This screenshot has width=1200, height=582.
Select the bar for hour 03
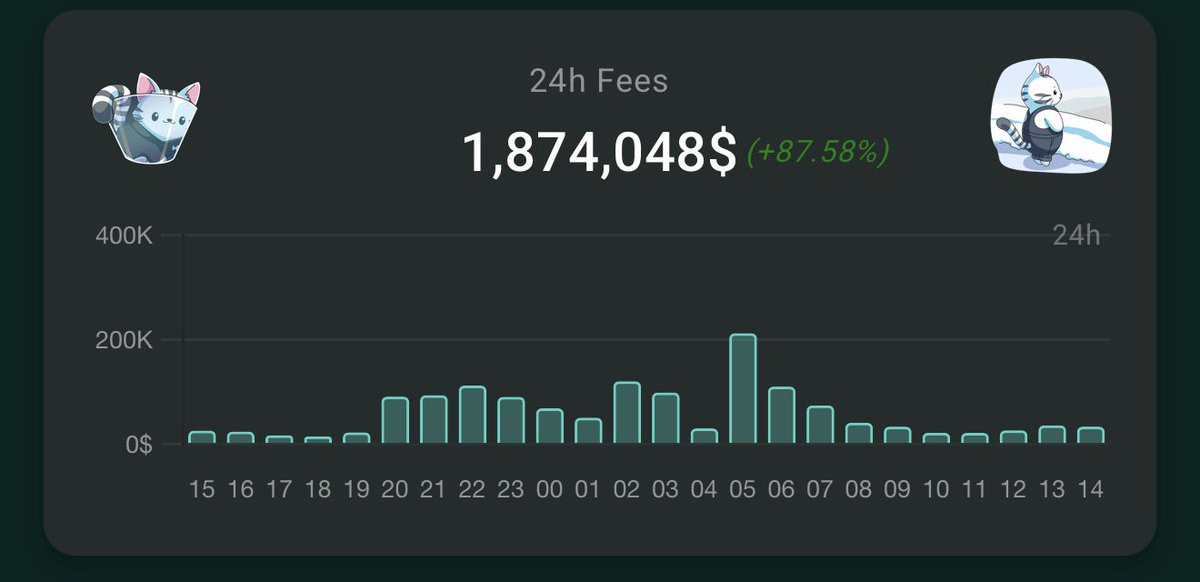click(666, 419)
